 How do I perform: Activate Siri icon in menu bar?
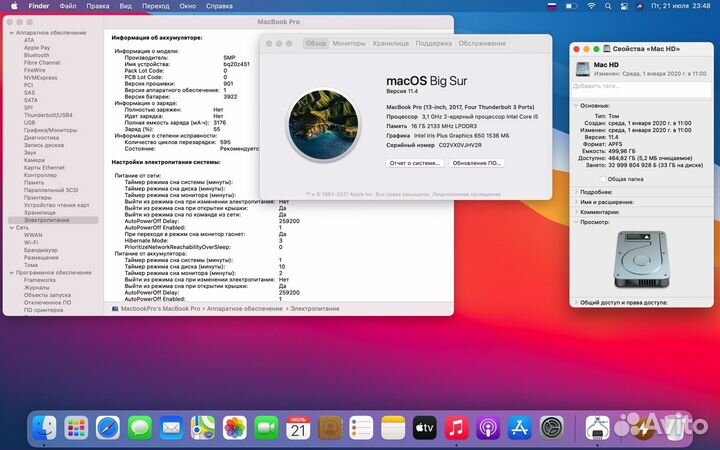point(640,6)
